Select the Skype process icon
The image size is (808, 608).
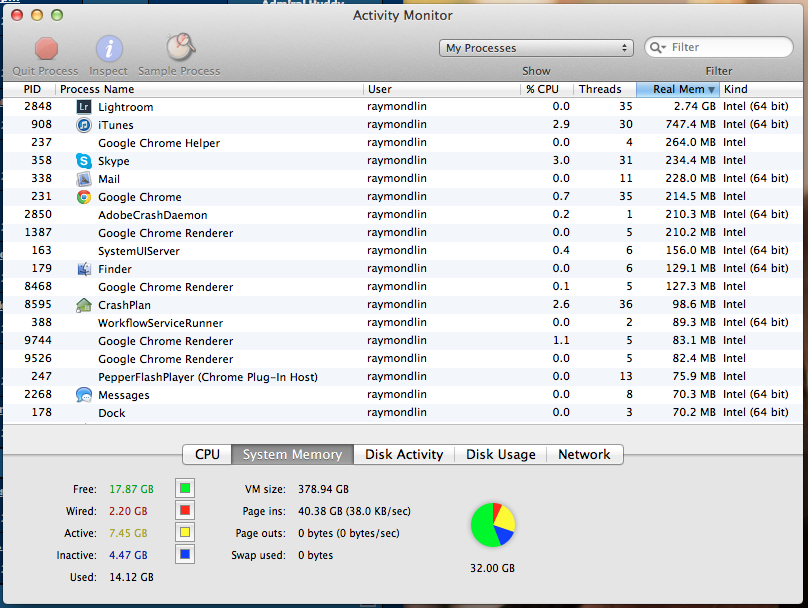click(x=84, y=161)
